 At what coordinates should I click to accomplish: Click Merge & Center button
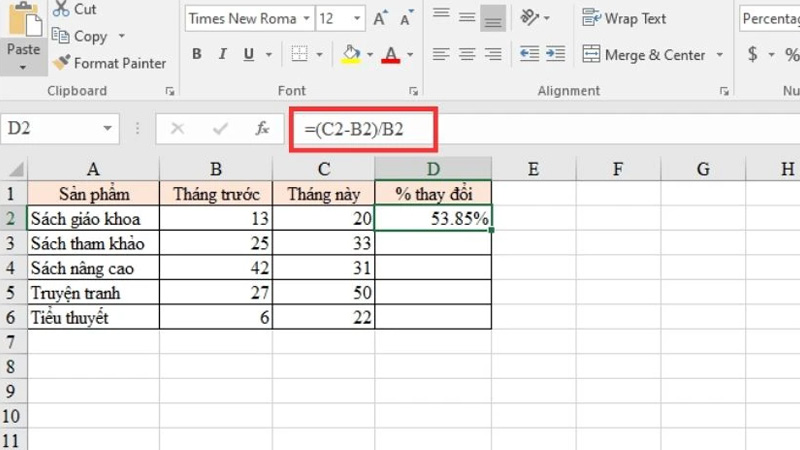(644, 55)
